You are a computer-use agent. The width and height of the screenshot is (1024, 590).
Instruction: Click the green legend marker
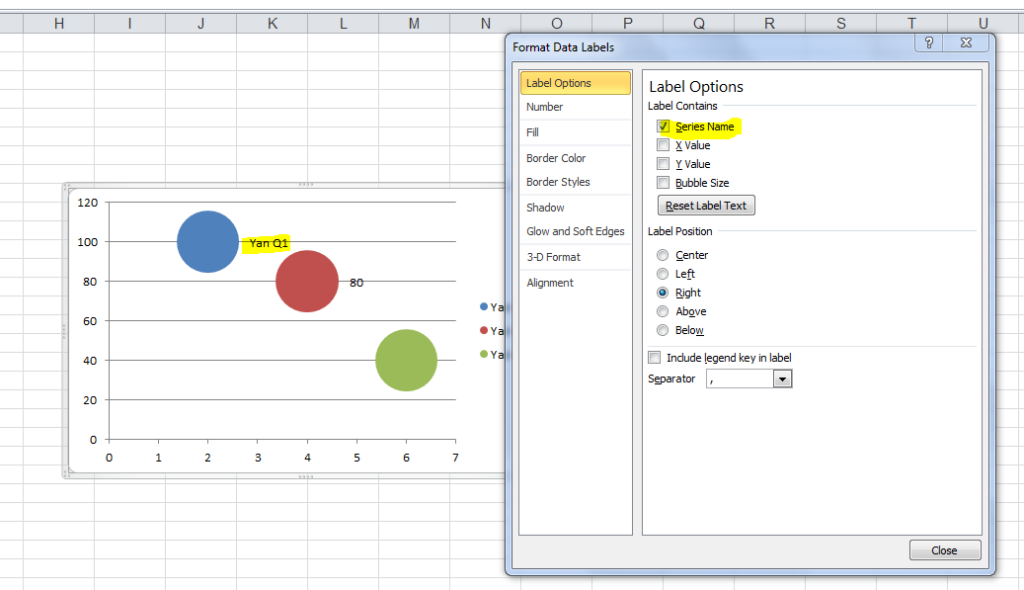coord(484,354)
